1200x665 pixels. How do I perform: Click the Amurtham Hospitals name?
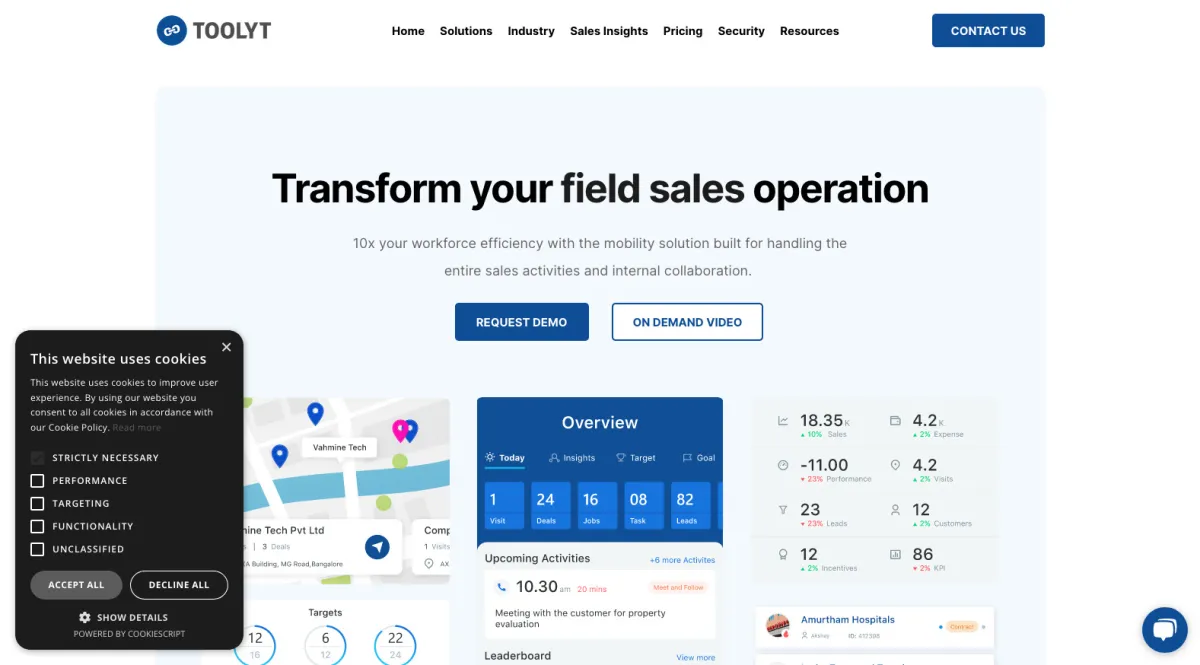click(x=848, y=619)
